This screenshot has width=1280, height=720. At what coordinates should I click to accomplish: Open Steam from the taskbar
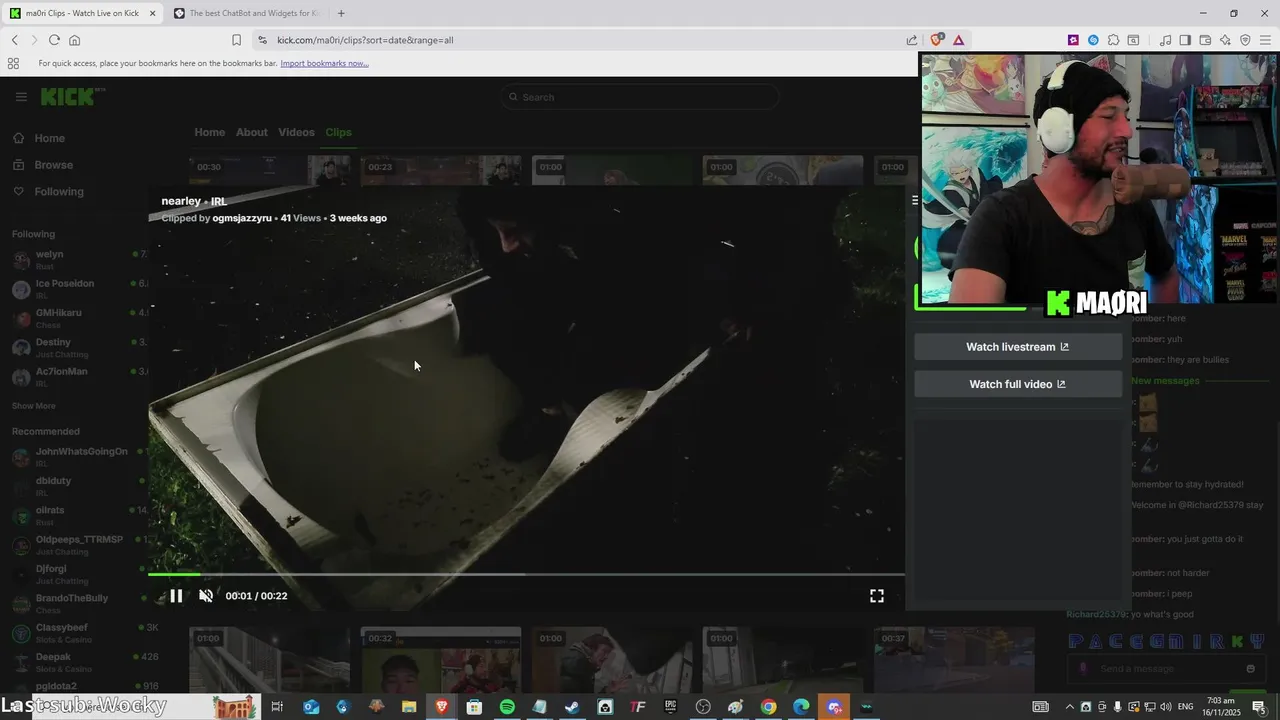(x=572, y=707)
